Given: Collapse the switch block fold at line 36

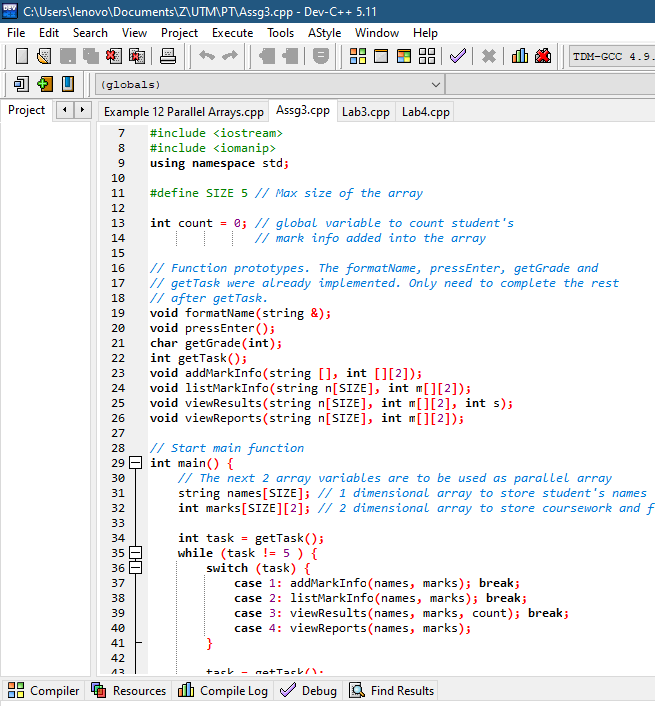Looking at the screenshot, I should [136, 568].
